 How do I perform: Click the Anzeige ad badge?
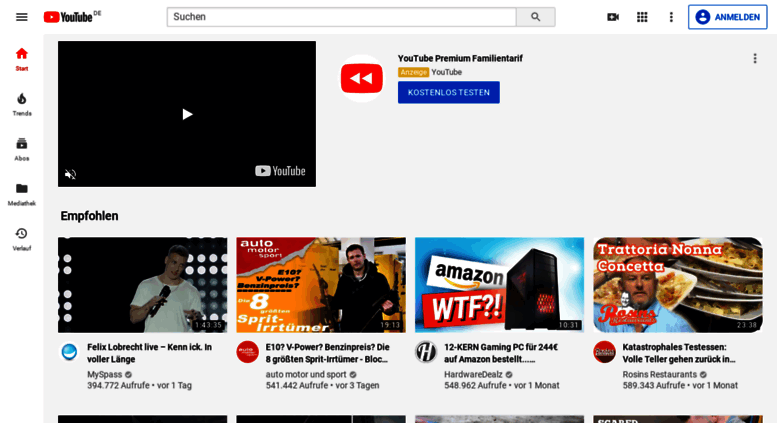(x=413, y=72)
